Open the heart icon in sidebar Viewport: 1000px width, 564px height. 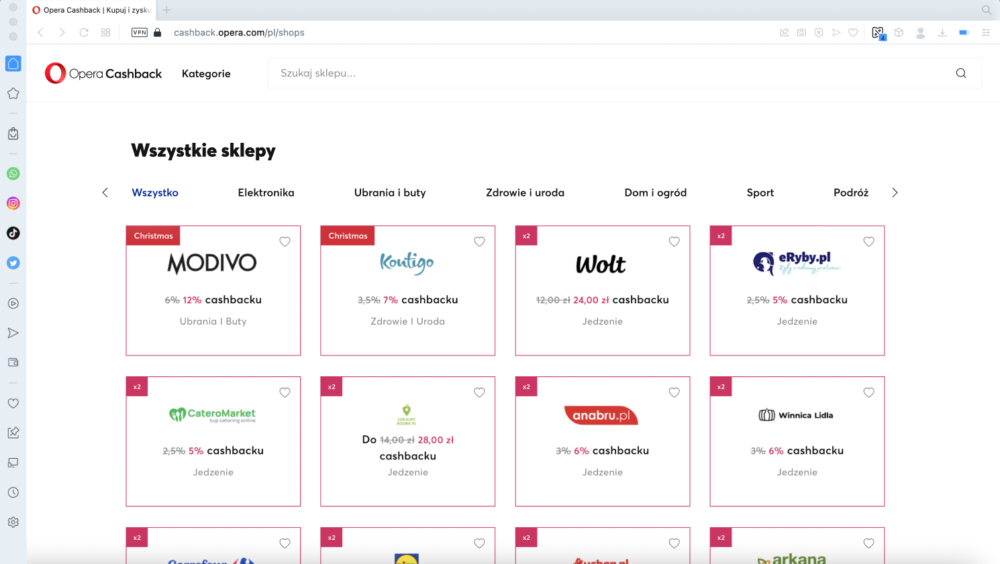(x=13, y=403)
